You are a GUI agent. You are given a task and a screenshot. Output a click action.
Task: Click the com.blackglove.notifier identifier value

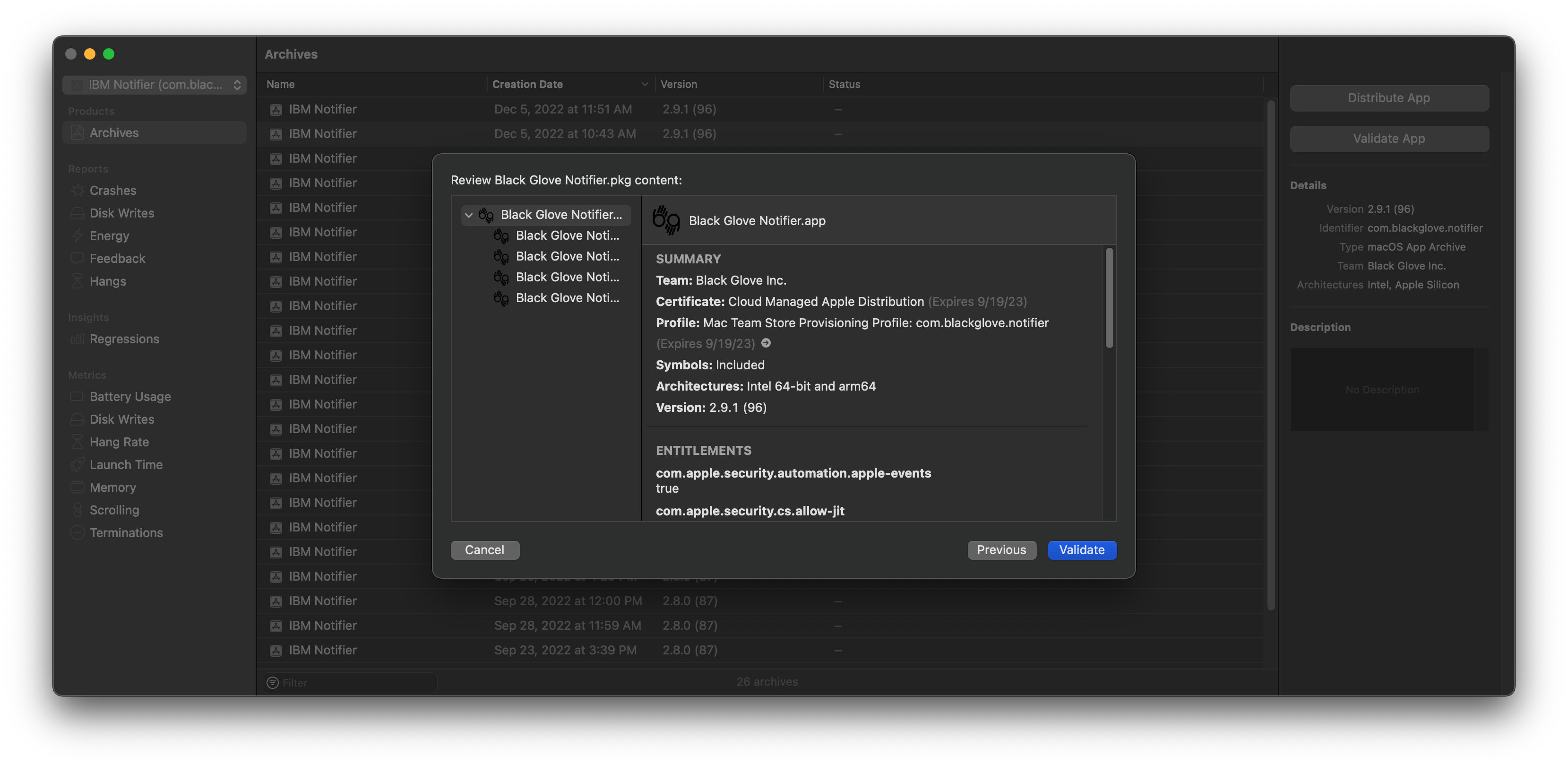pyautogui.click(x=1425, y=228)
